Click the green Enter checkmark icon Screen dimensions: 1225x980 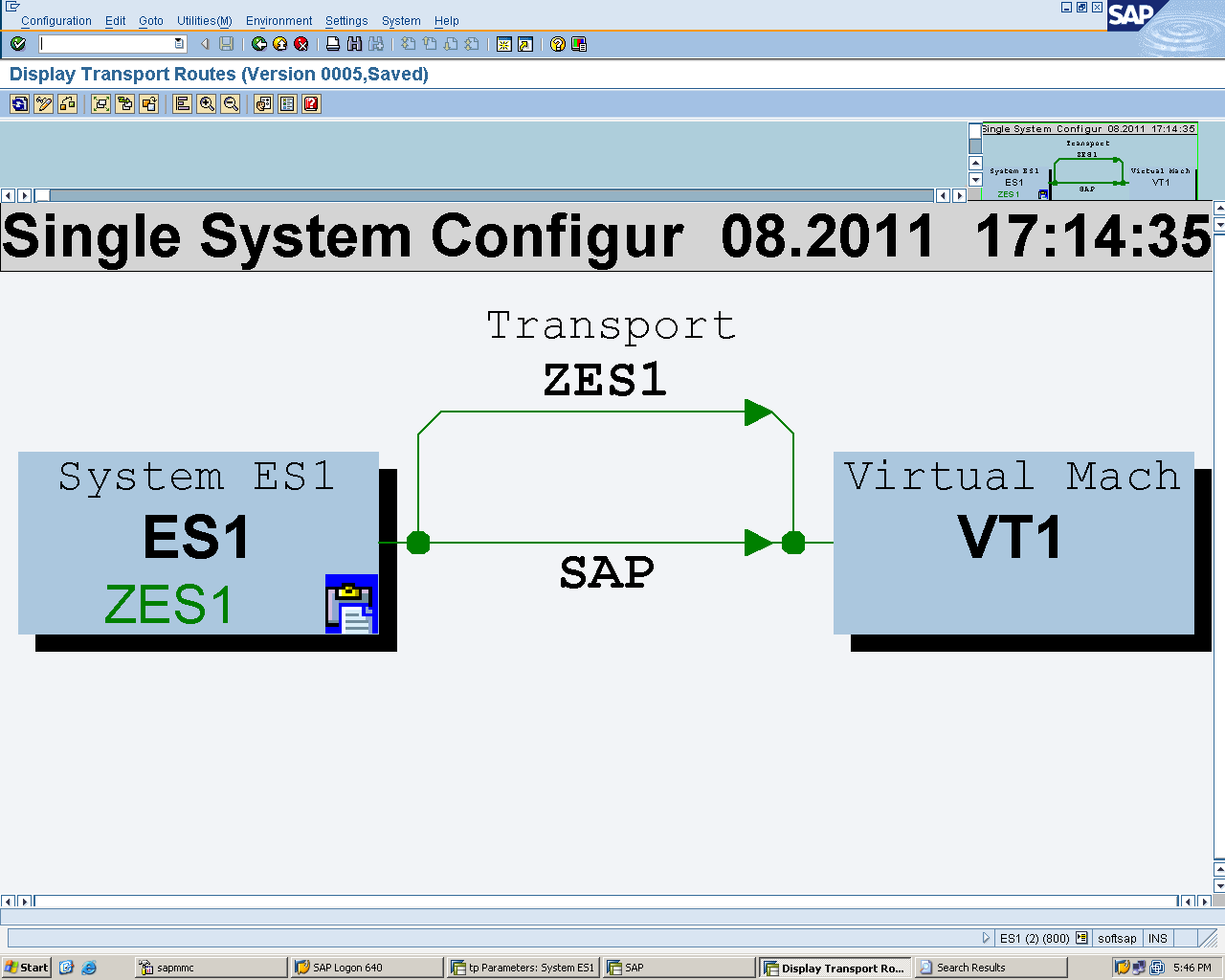pyautogui.click(x=18, y=44)
